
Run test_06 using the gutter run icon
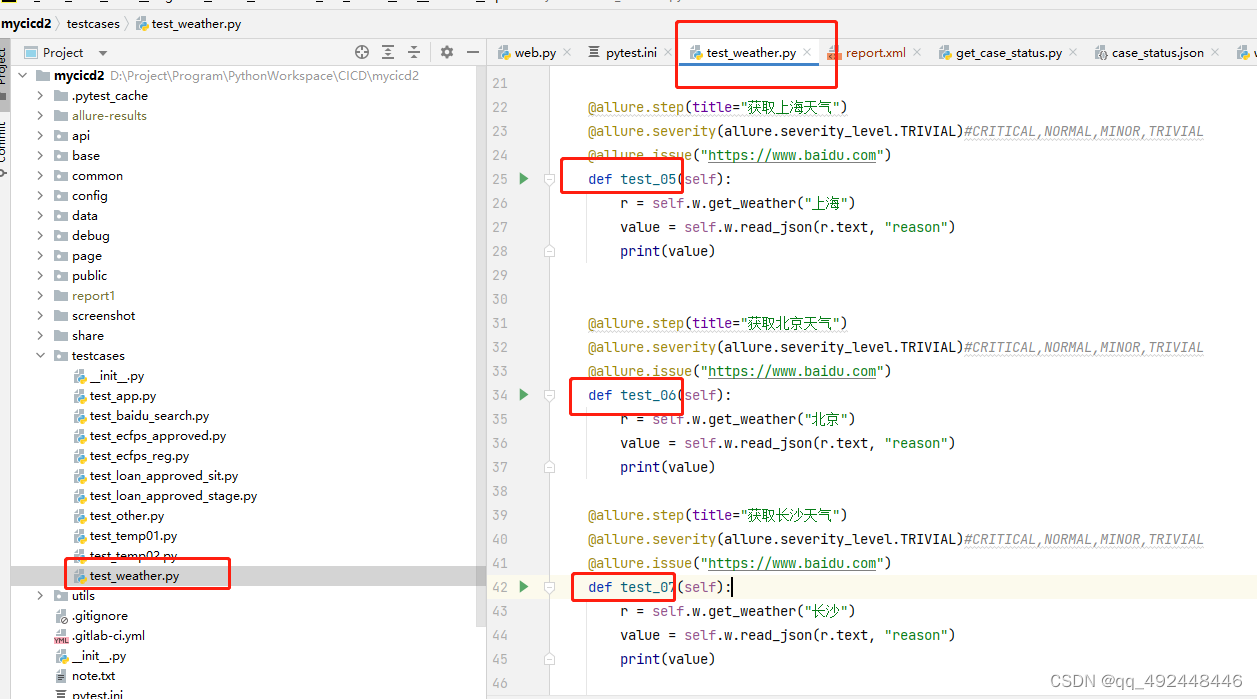point(523,395)
